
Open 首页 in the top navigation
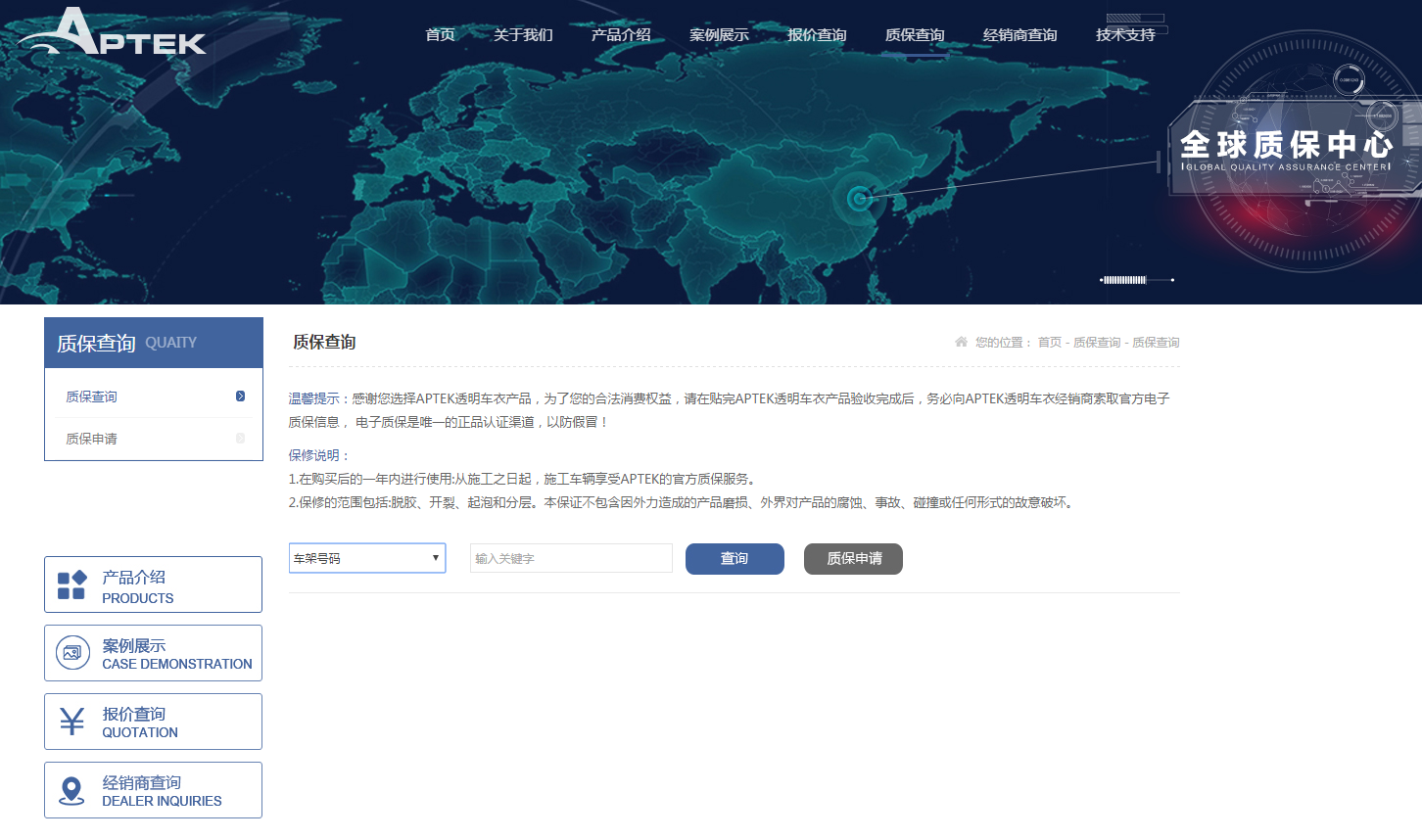440,35
